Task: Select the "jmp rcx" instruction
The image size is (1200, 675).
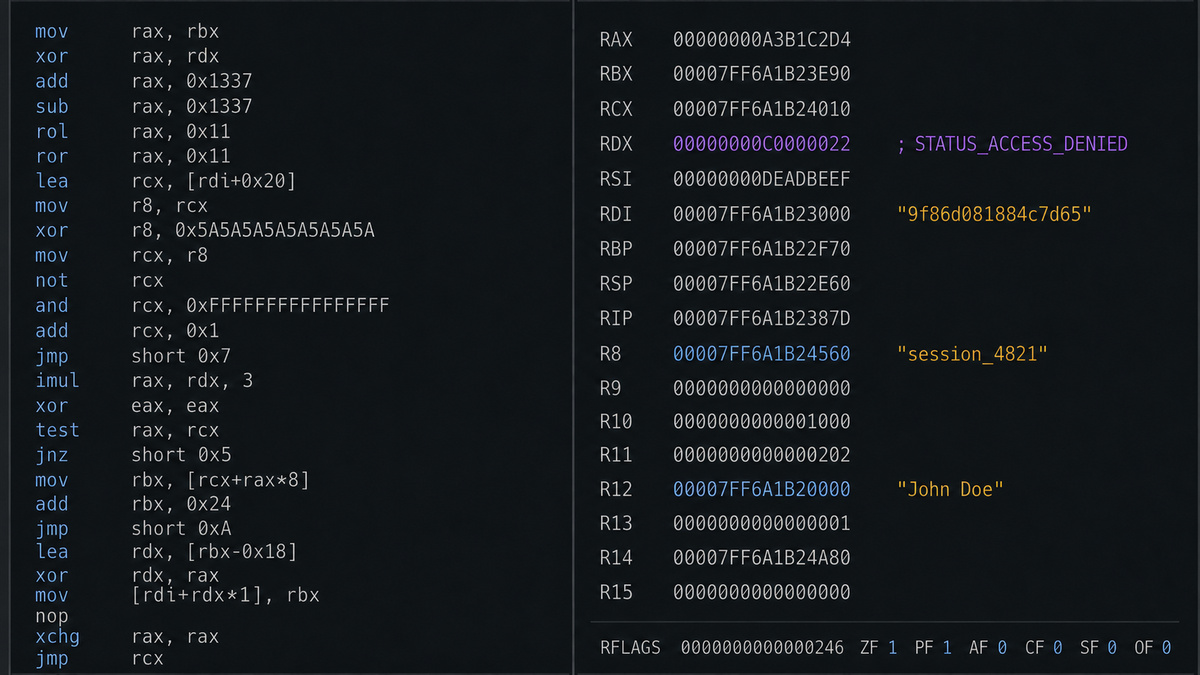Action: [x=100, y=658]
